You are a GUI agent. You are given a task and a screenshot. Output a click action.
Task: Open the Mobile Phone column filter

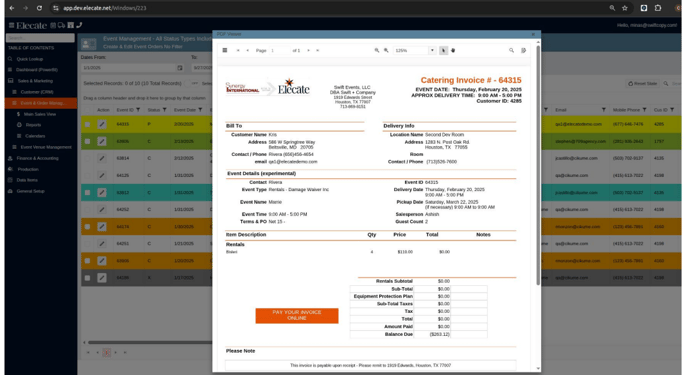point(645,110)
